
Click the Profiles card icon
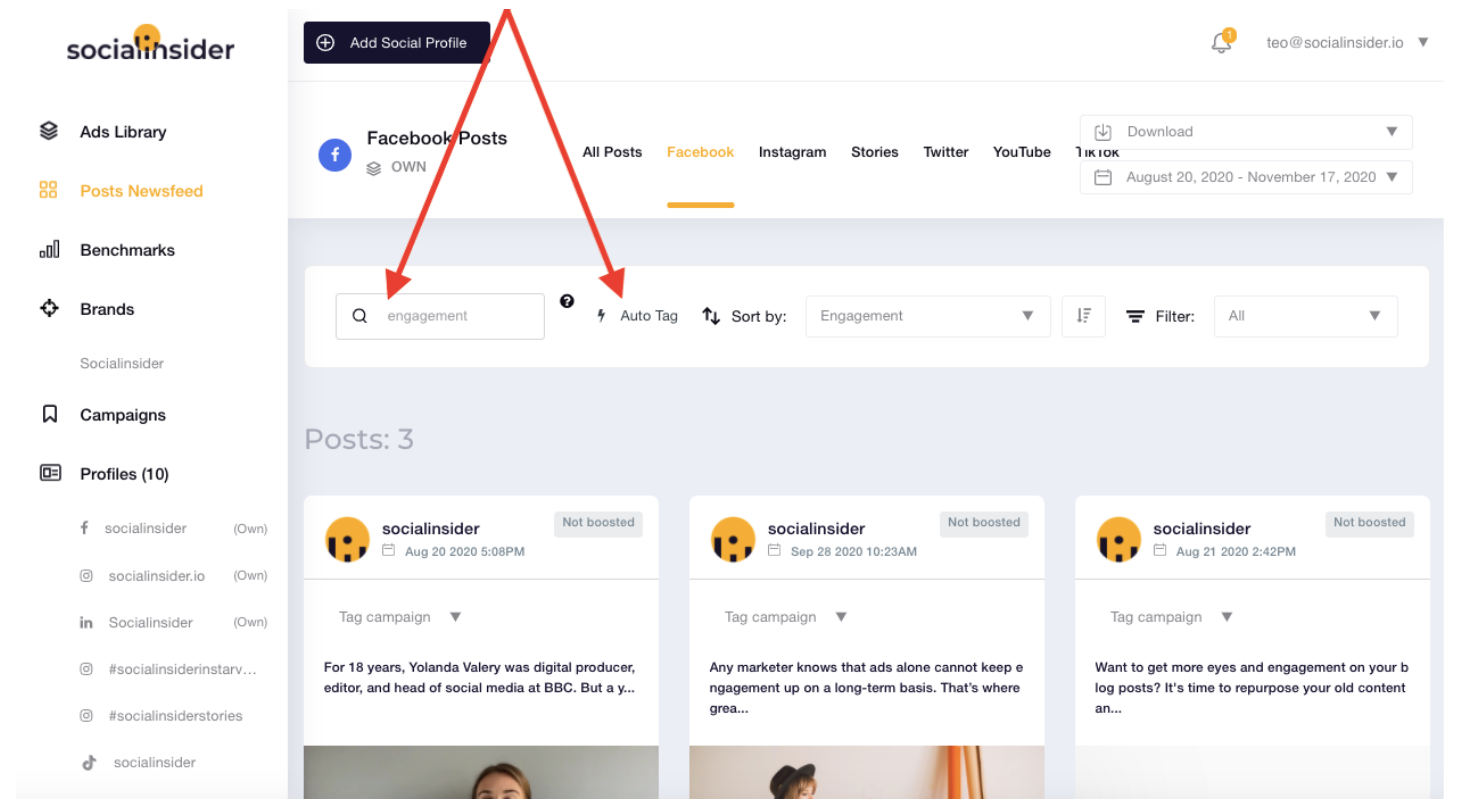[50, 473]
